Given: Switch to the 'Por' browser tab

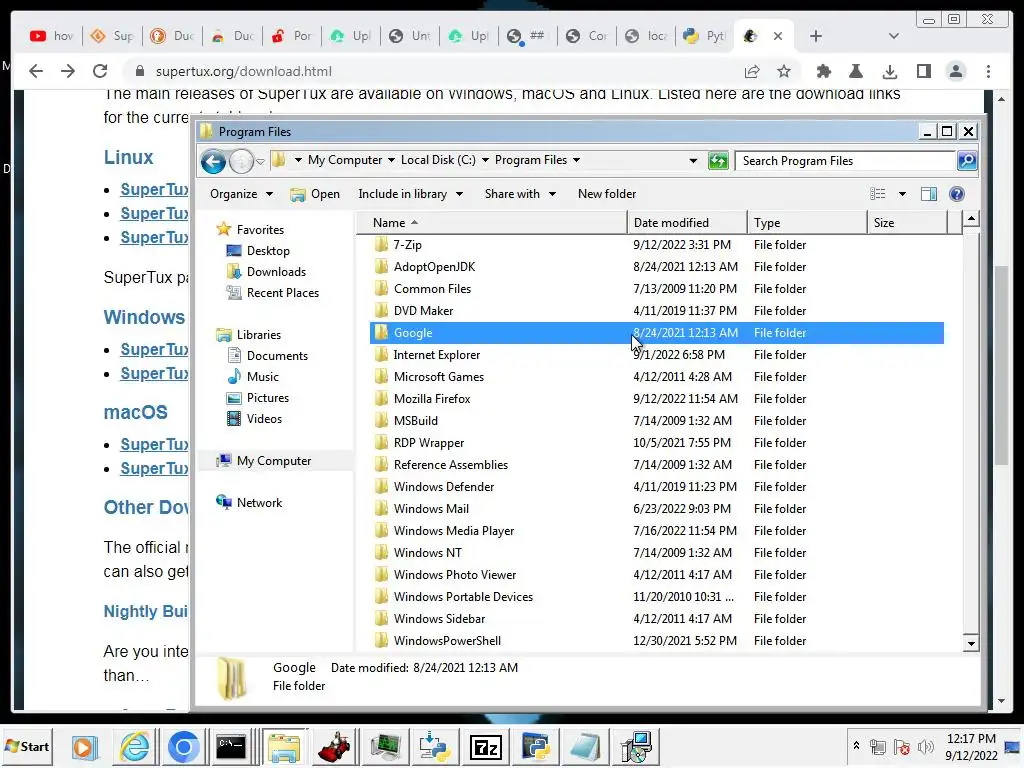Looking at the screenshot, I should tap(291, 36).
